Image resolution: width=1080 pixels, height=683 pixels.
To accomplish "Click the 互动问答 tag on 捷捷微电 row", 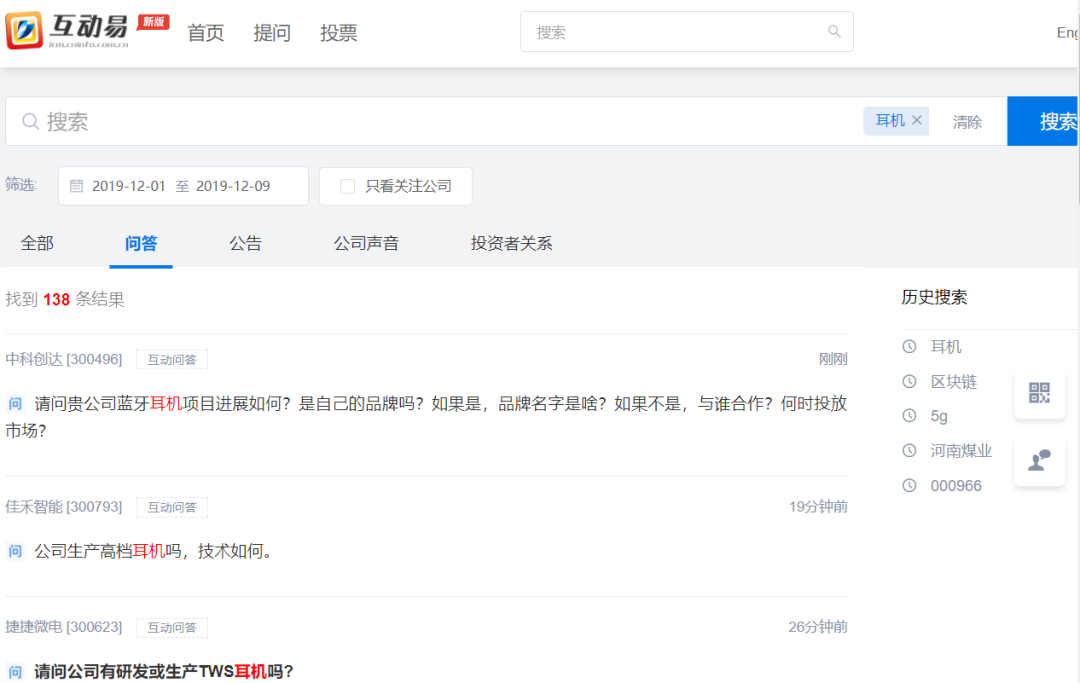I will pos(172,627).
